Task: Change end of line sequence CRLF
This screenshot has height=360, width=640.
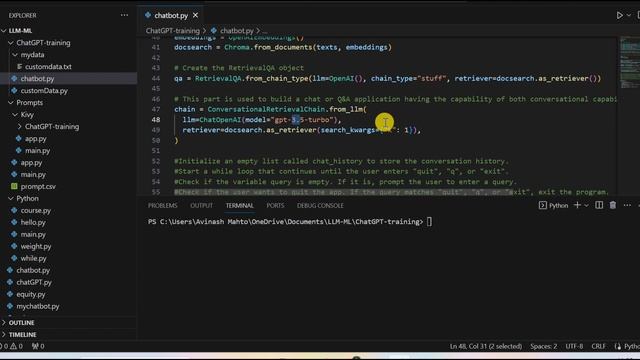Action: [598, 347]
